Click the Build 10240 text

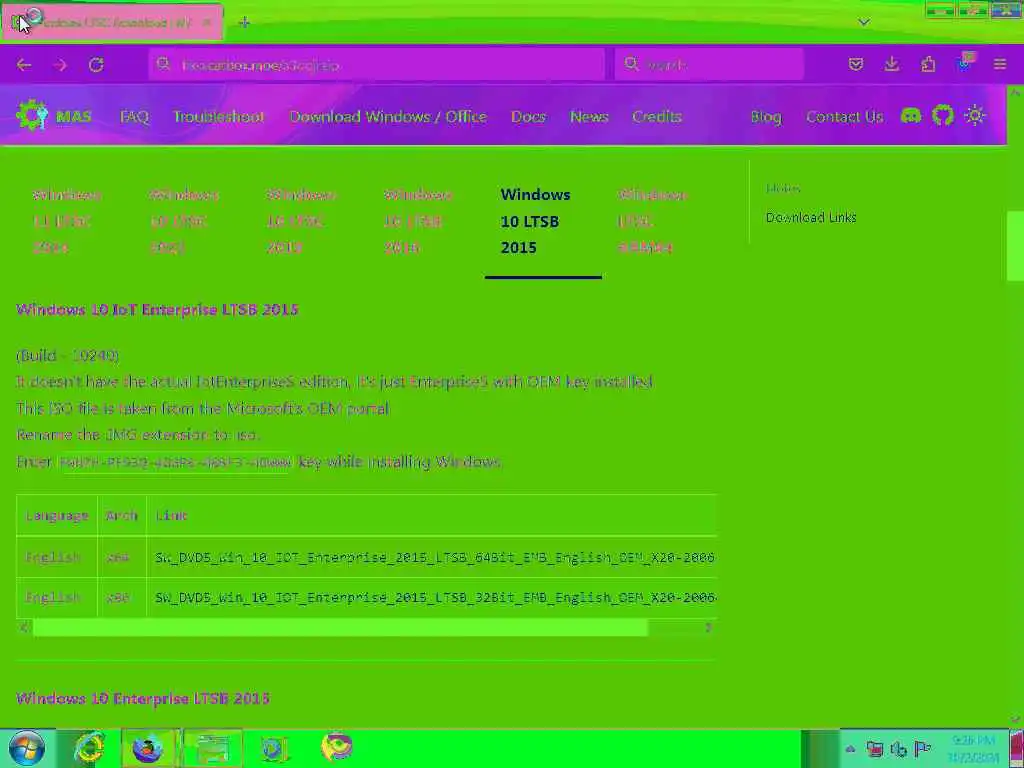[67, 355]
